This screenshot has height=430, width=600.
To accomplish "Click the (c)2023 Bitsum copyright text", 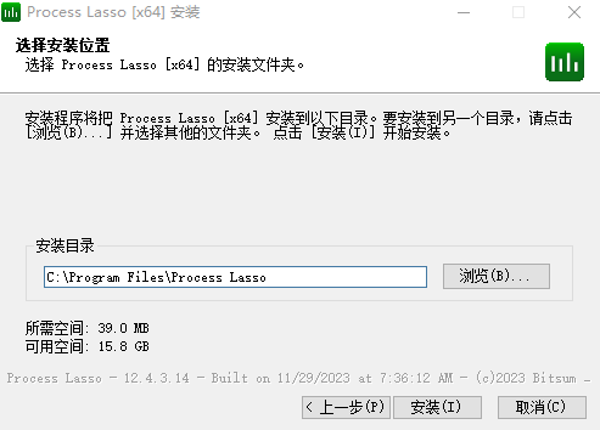I will click(526, 378).
